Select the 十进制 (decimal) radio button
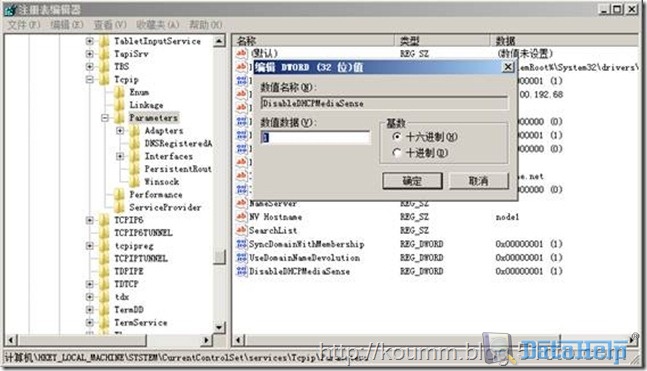Image resolution: width=647 pixels, height=371 pixels. click(397, 153)
